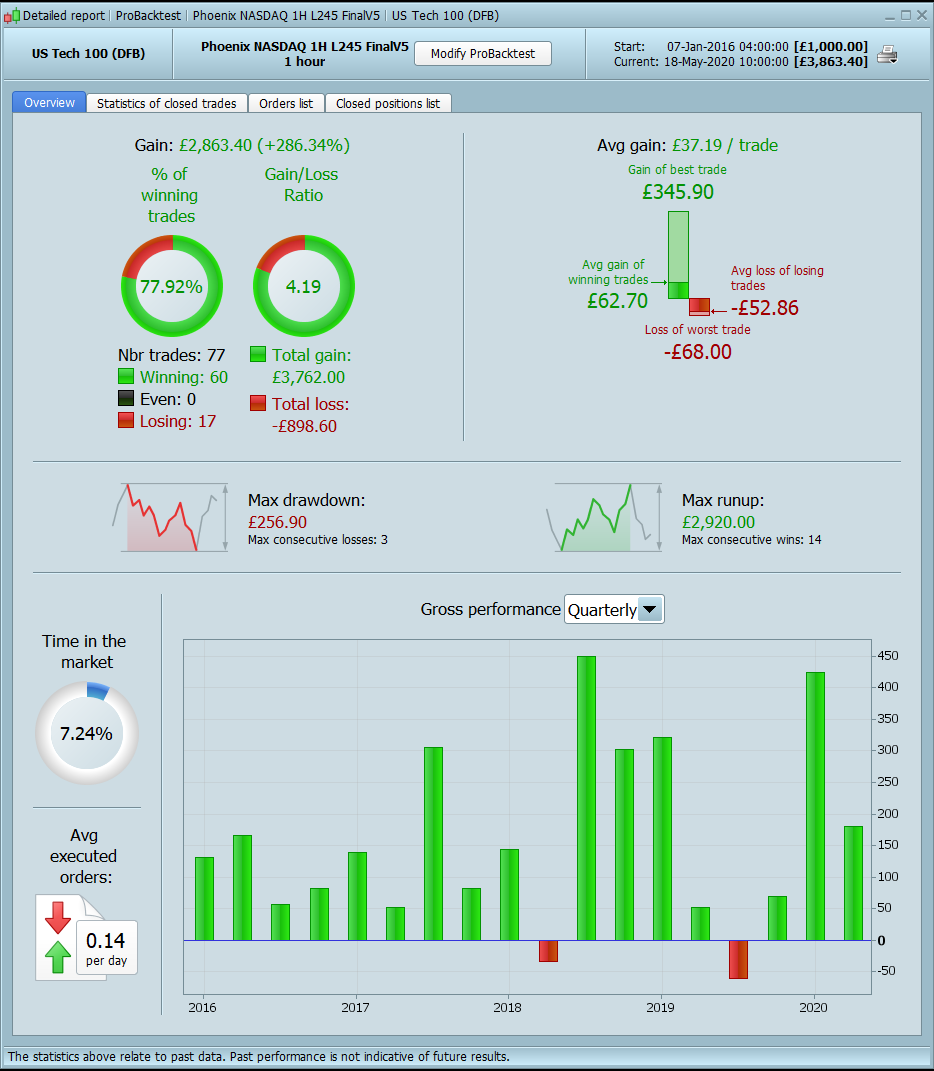Click the tallest green bar in 2018
This screenshot has width=934, height=1071.
pyautogui.click(x=586, y=798)
